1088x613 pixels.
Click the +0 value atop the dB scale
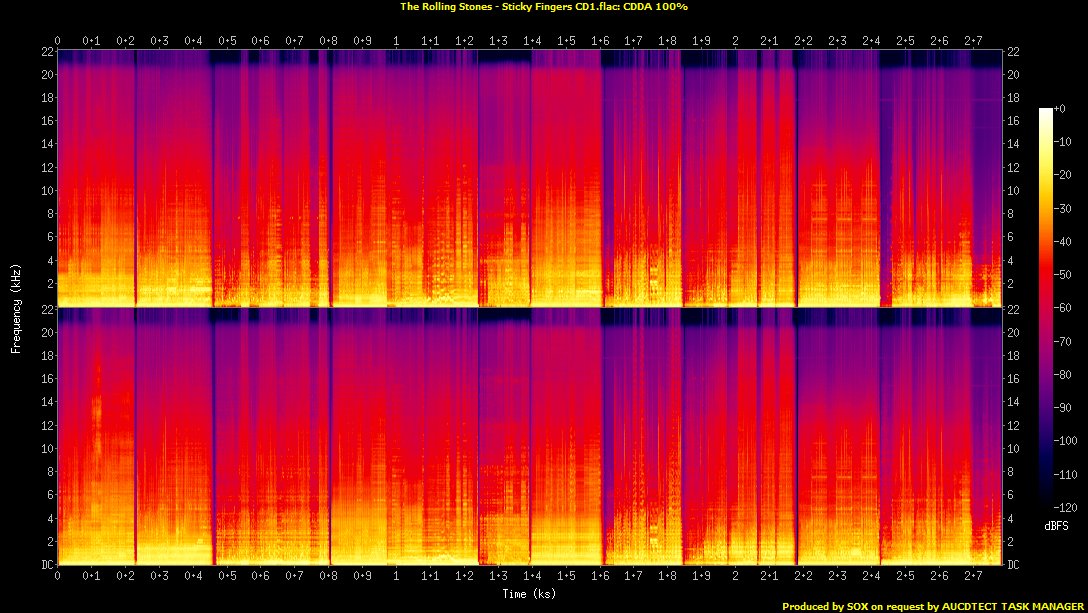click(1062, 108)
